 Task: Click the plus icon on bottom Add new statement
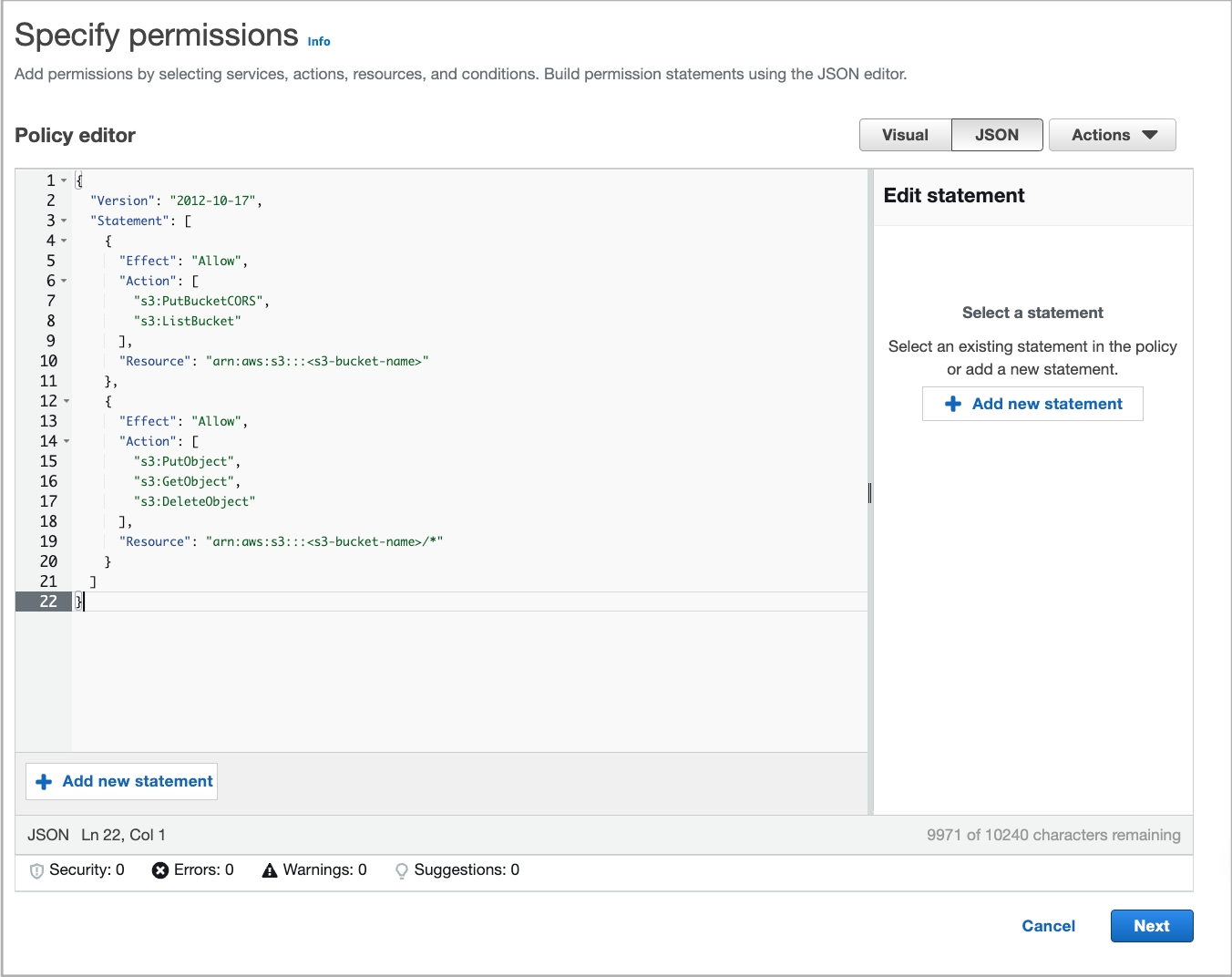pos(43,781)
